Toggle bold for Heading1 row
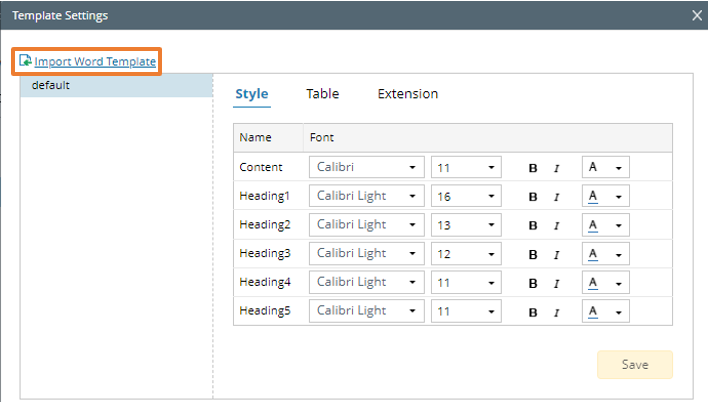This screenshot has width=708, height=402. click(x=533, y=196)
